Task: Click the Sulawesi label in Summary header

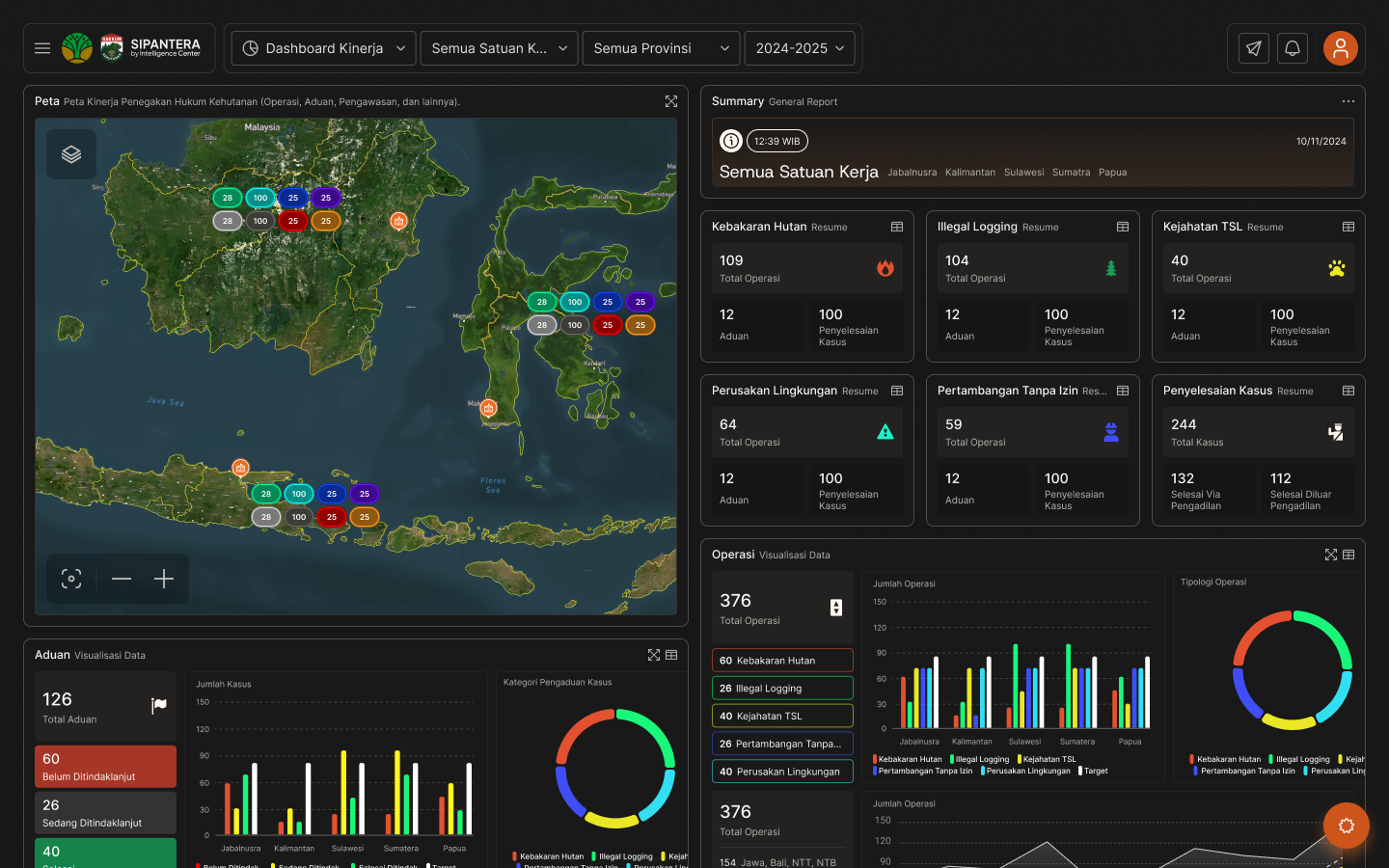Action: coord(1023,173)
